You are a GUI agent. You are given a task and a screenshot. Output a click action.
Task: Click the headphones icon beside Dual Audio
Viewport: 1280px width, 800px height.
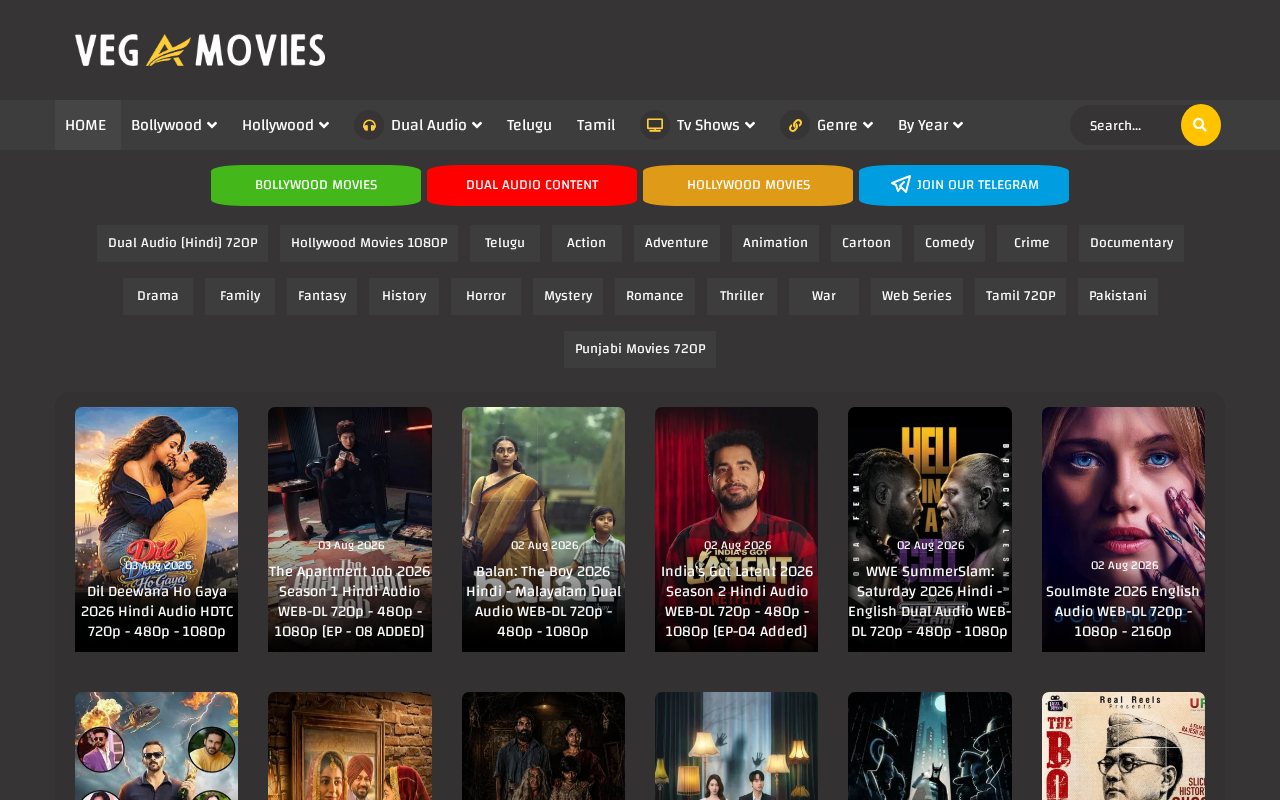pyautogui.click(x=369, y=125)
